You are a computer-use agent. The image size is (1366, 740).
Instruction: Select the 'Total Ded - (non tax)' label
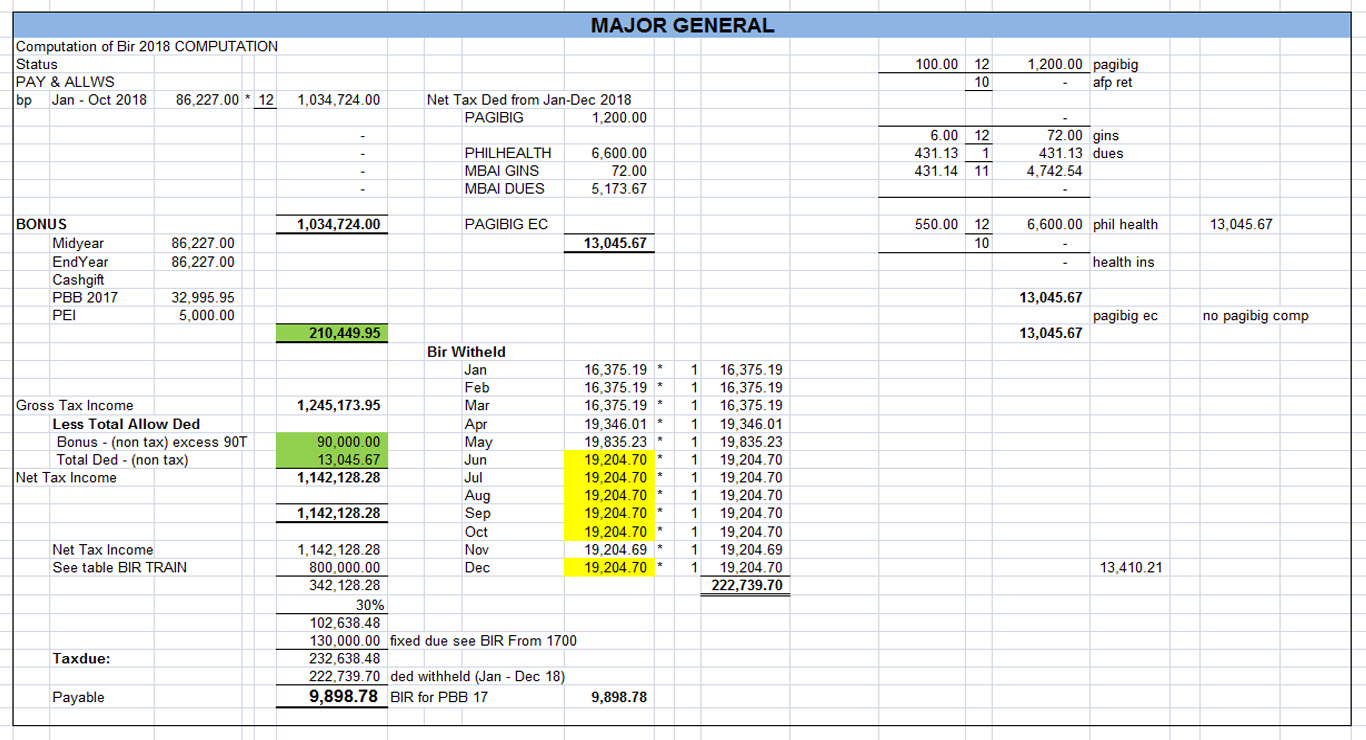coord(122,460)
